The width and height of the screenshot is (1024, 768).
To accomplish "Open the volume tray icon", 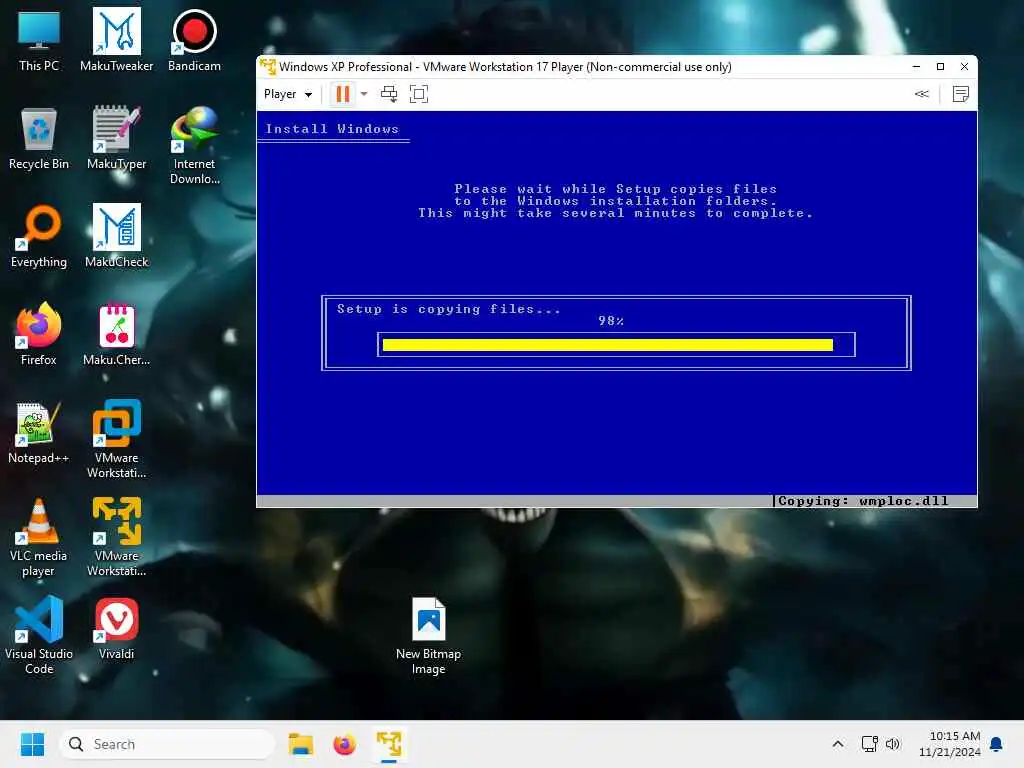I will tap(893, 744).
